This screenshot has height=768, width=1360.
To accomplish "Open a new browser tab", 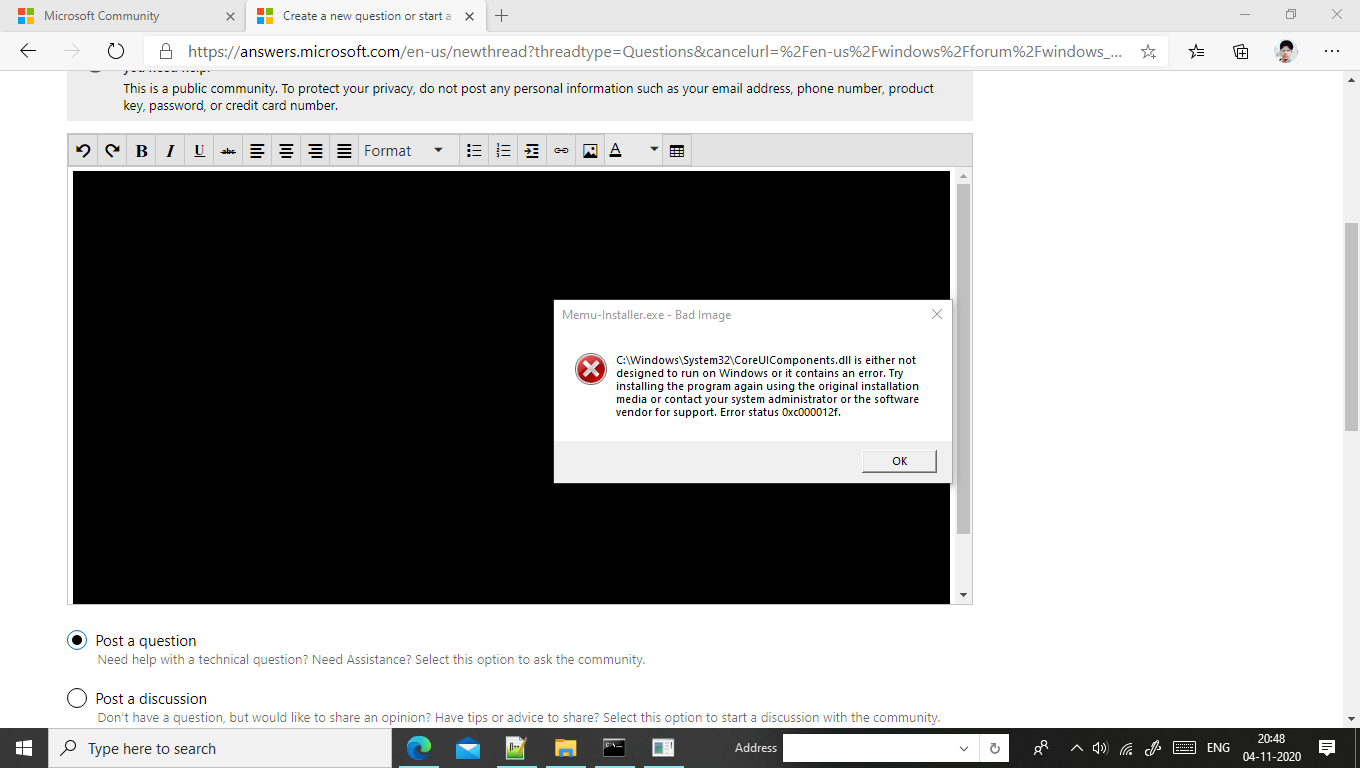I will [501, 16].
